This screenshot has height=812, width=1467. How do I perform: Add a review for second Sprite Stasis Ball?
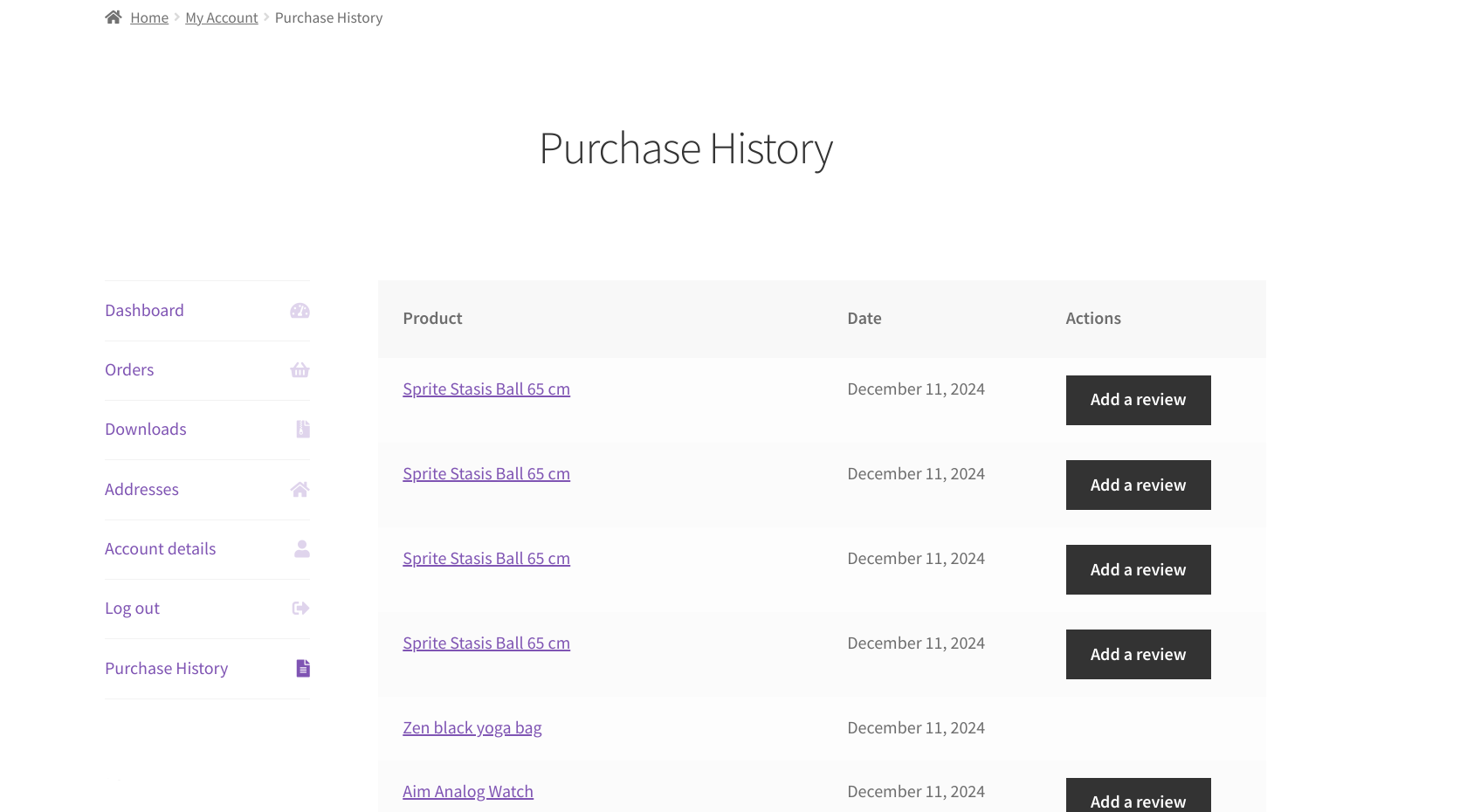(x=1139, y=485)
